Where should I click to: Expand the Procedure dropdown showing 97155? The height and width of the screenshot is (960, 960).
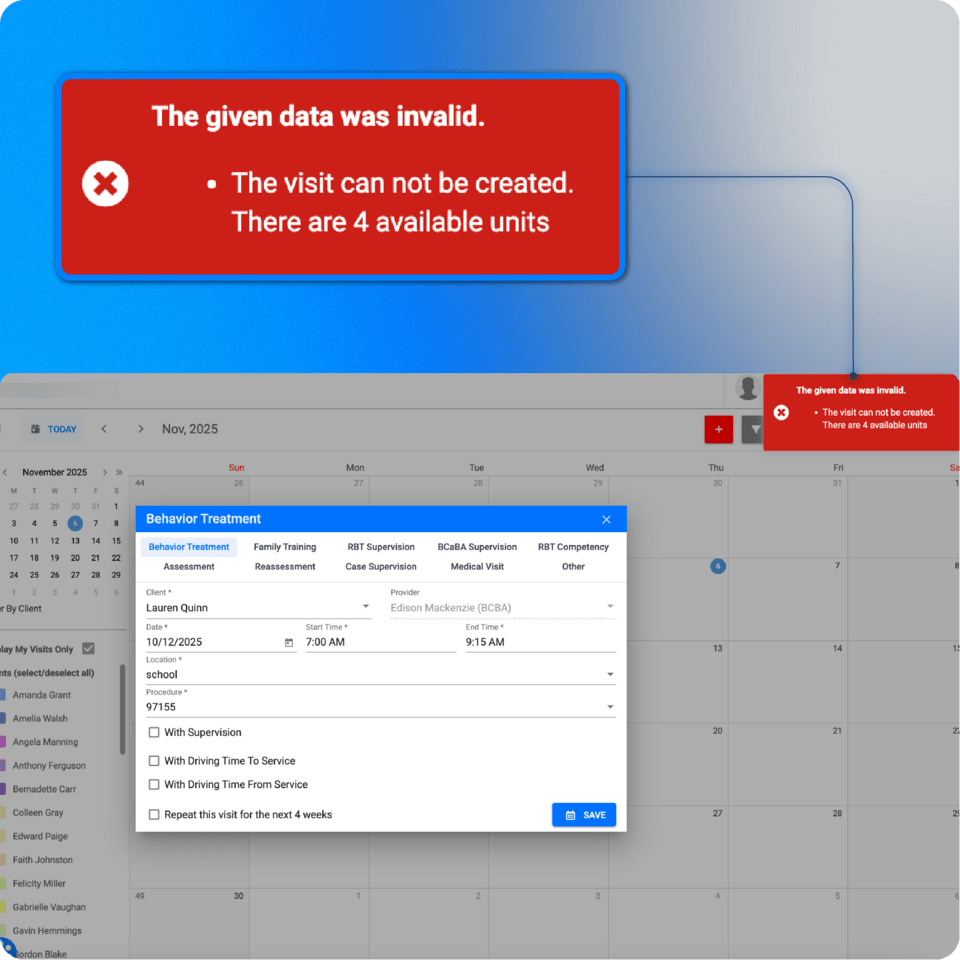coord(610,707)
